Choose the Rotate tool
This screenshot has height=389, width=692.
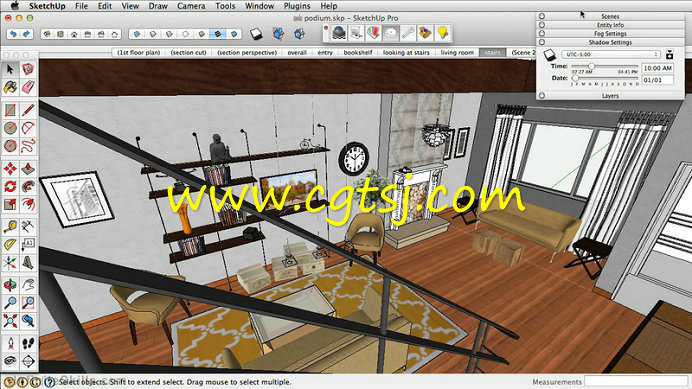tap(10, 186)
